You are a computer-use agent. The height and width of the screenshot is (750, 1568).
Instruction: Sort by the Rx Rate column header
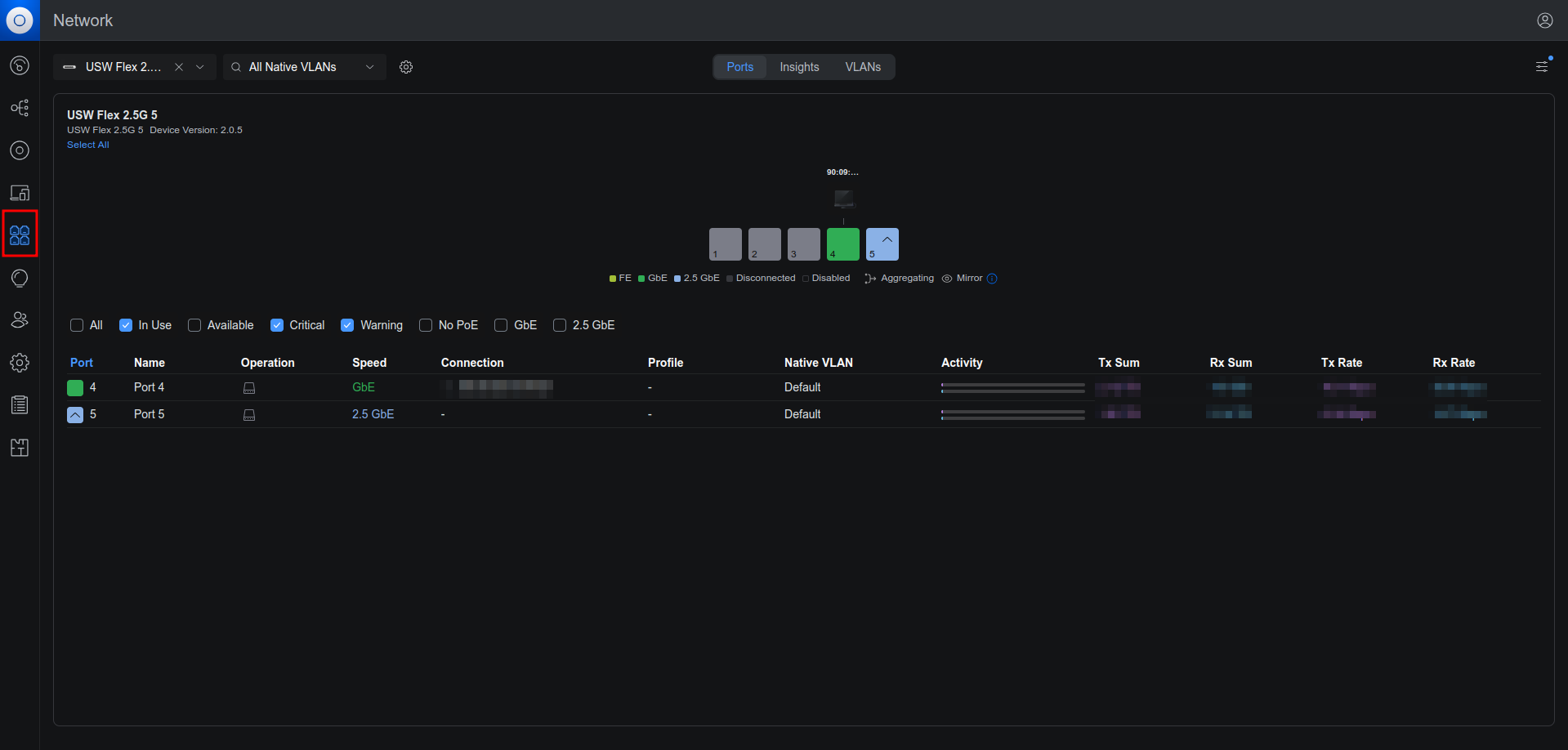coord(1454,363)
